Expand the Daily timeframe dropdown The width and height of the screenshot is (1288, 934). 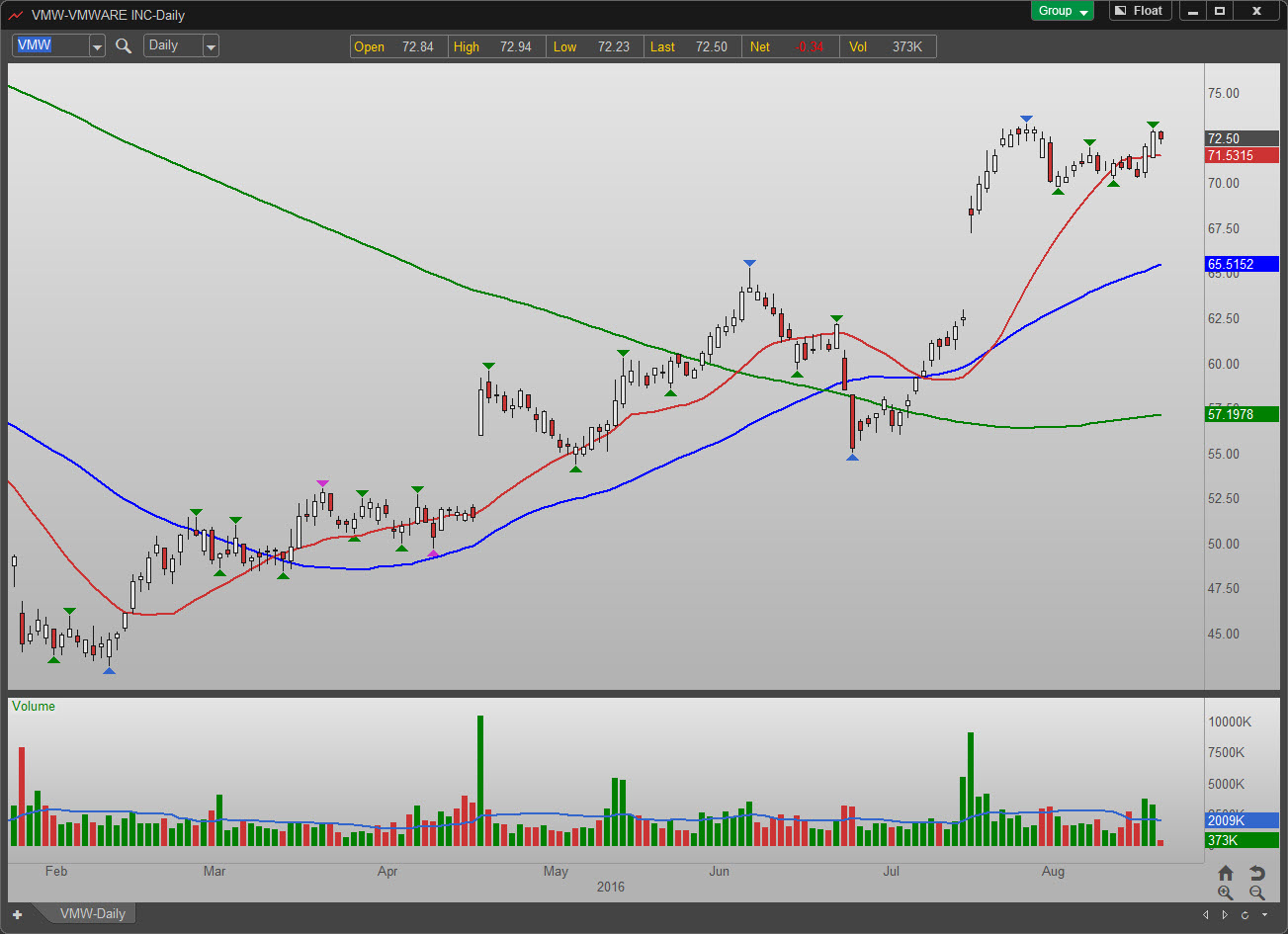tap(211, 45)
